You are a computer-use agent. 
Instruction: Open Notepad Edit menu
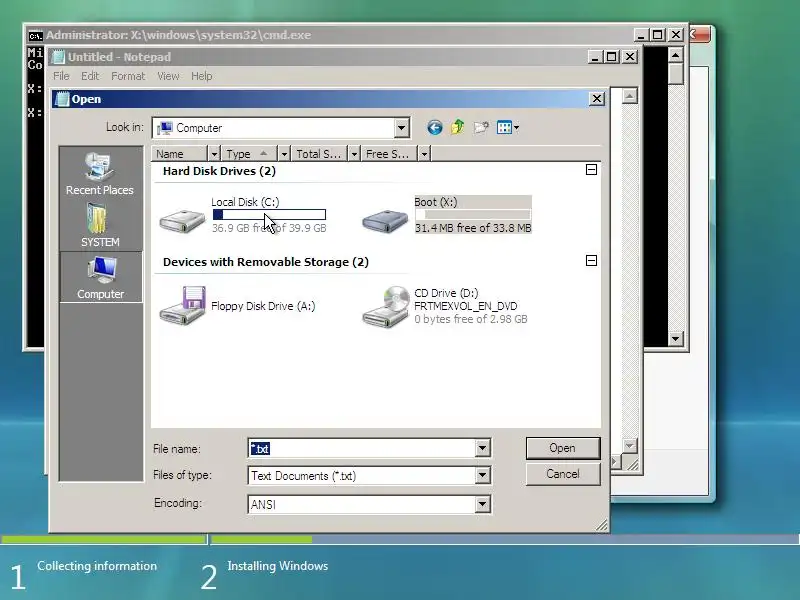90,76
